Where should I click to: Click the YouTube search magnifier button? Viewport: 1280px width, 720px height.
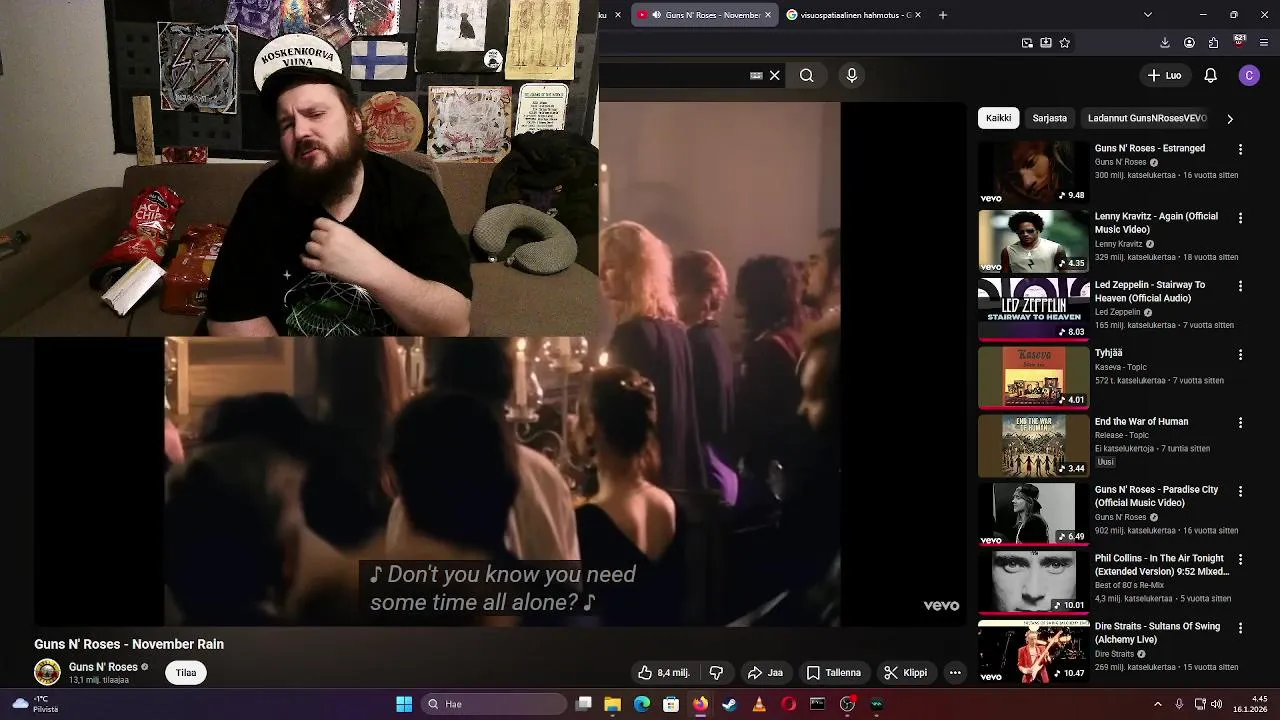806,75
